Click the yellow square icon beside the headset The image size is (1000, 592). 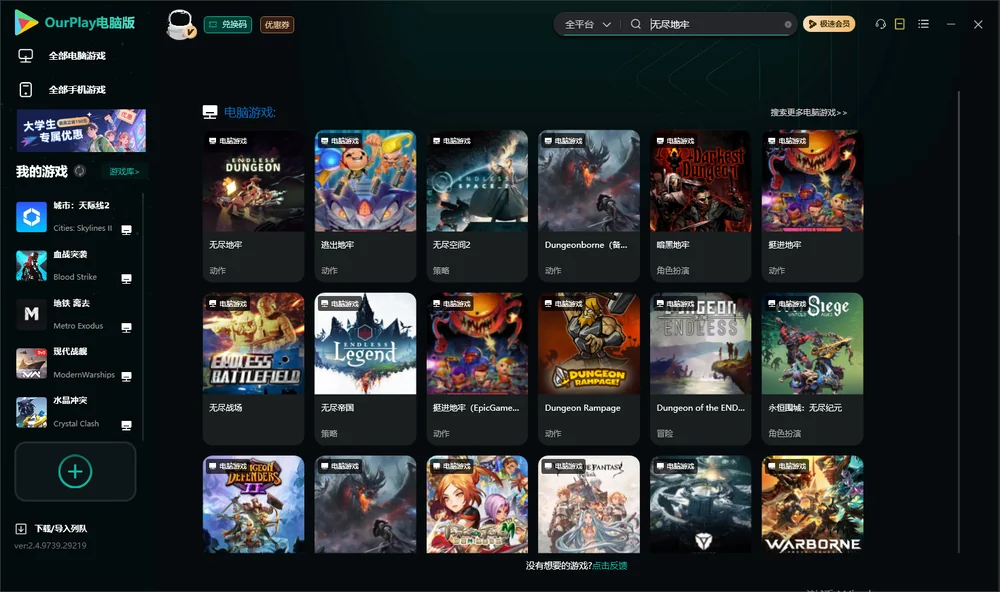point(900,24)
